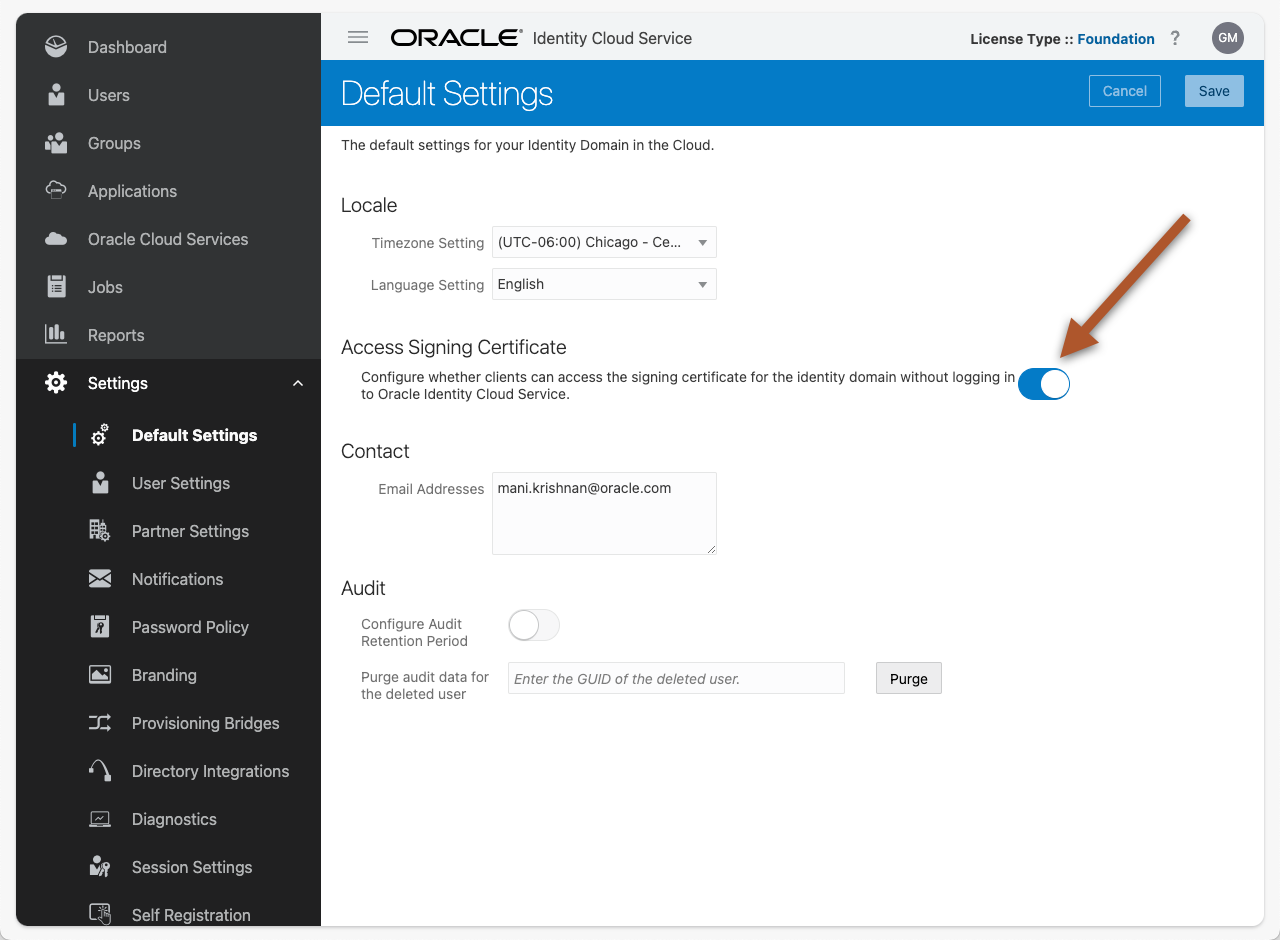1280x940 pixels.
Task: Select the Users icon in the sidebar
Action: [56, 95]
